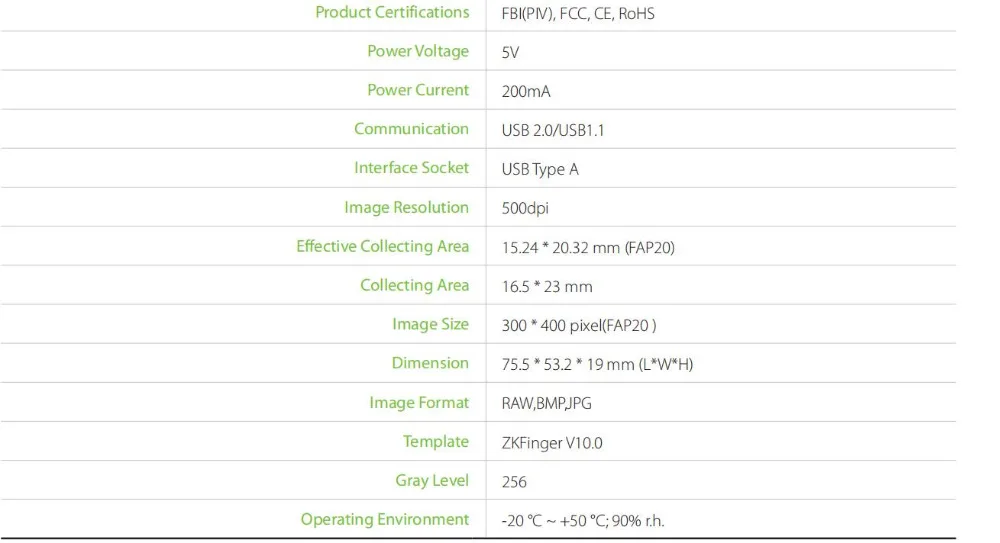Click the 200mA current value
1000x543 pixels.
(526, 92)
